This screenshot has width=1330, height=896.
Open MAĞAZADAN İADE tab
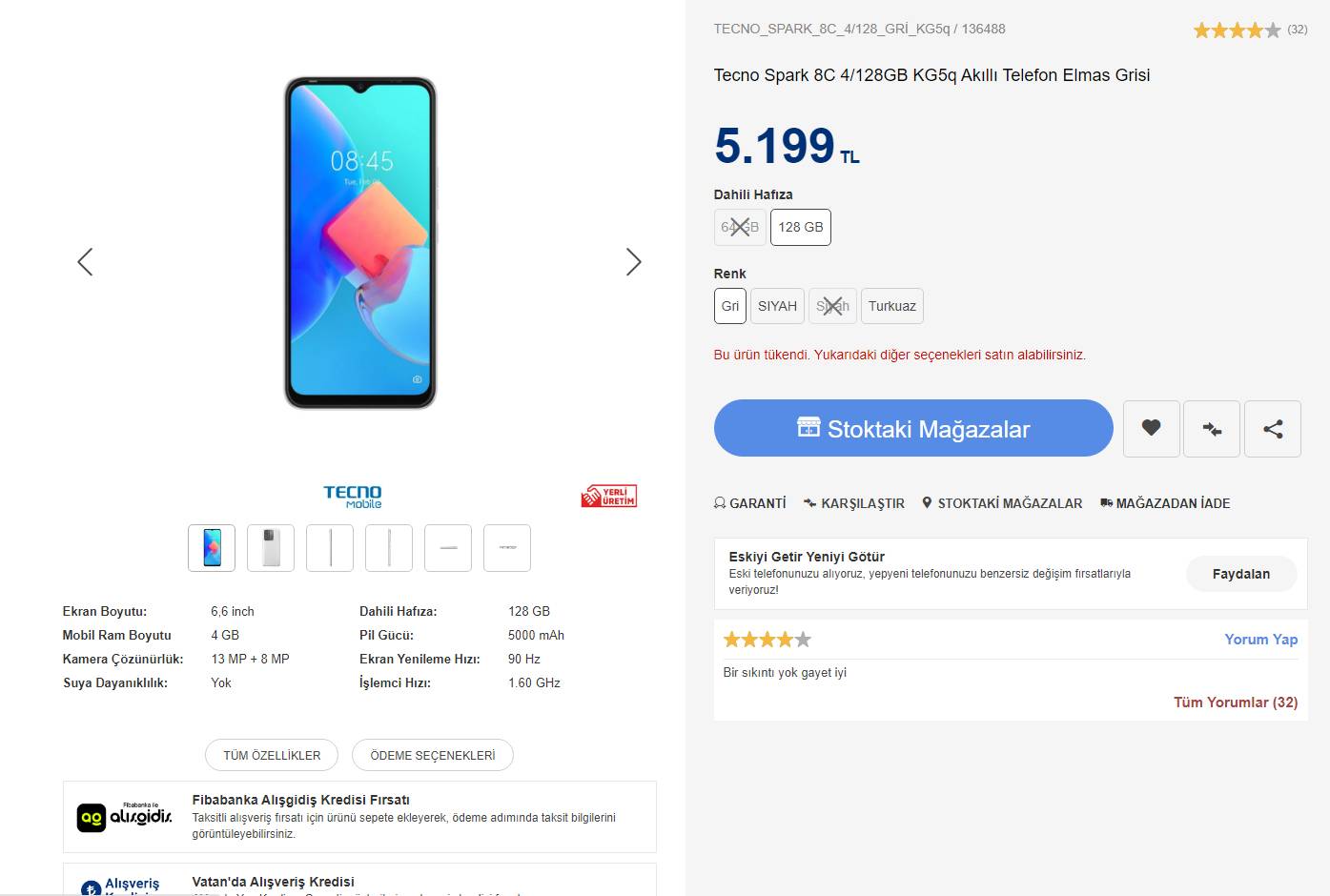(x=1165, y=503)
